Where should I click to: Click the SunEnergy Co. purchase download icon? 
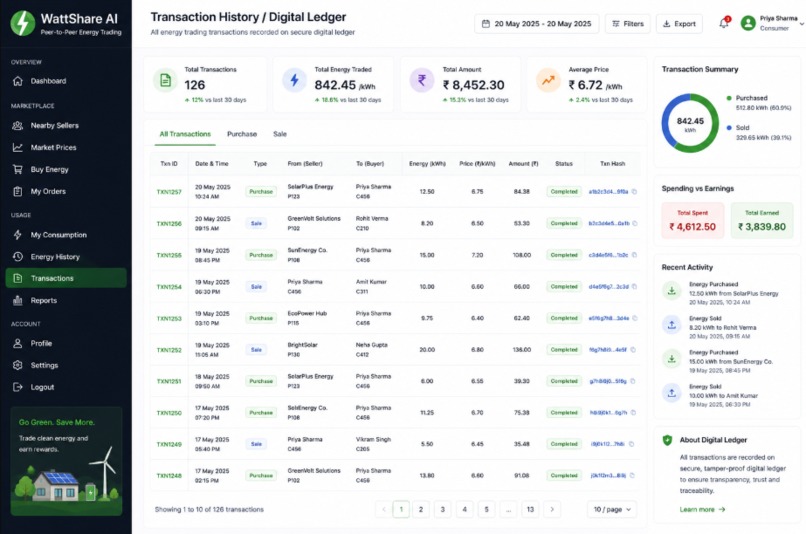pyautogui.click(x=671, y=359)
